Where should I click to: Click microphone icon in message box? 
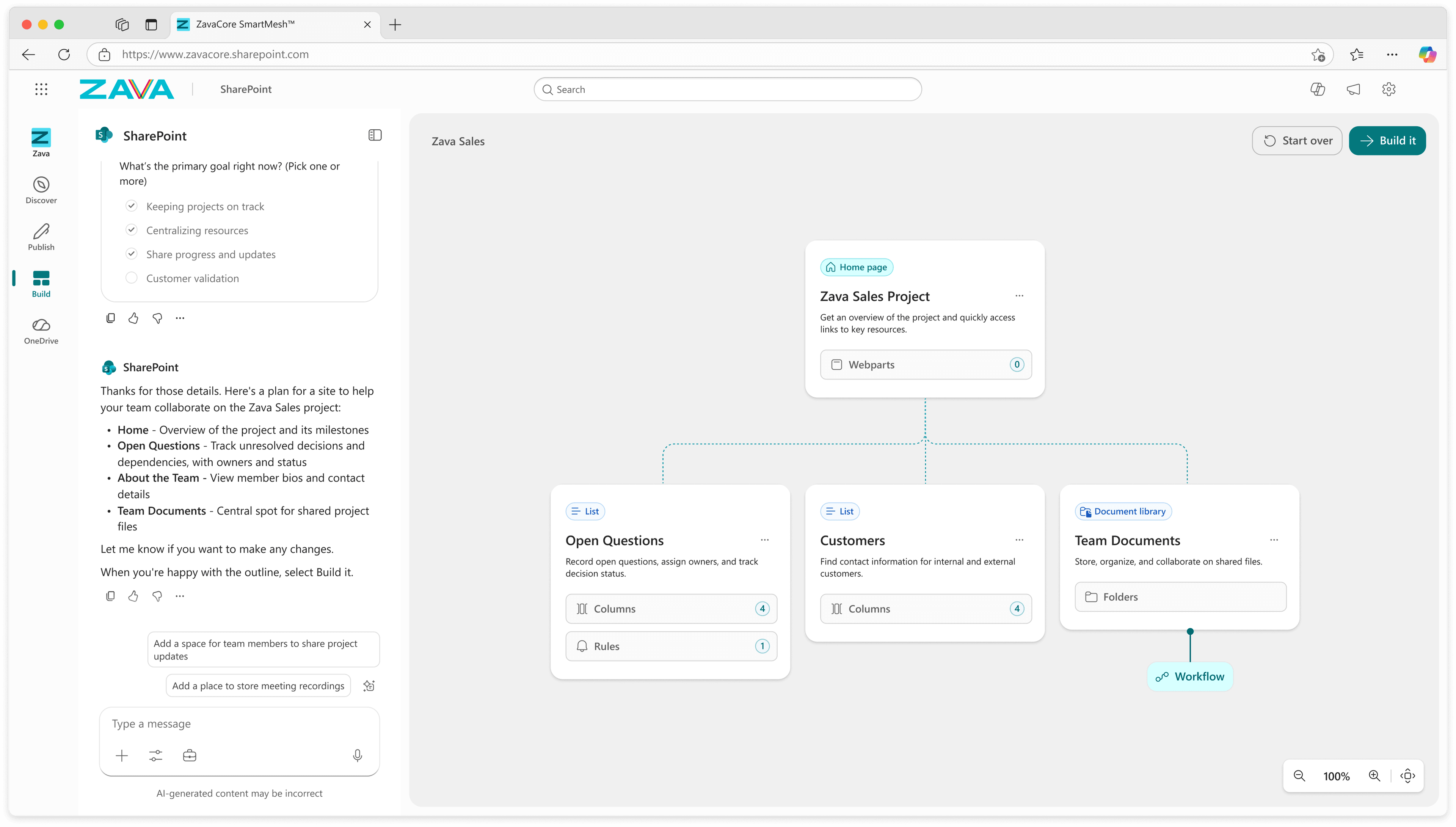pyautogui.click(x=357, y=755)
